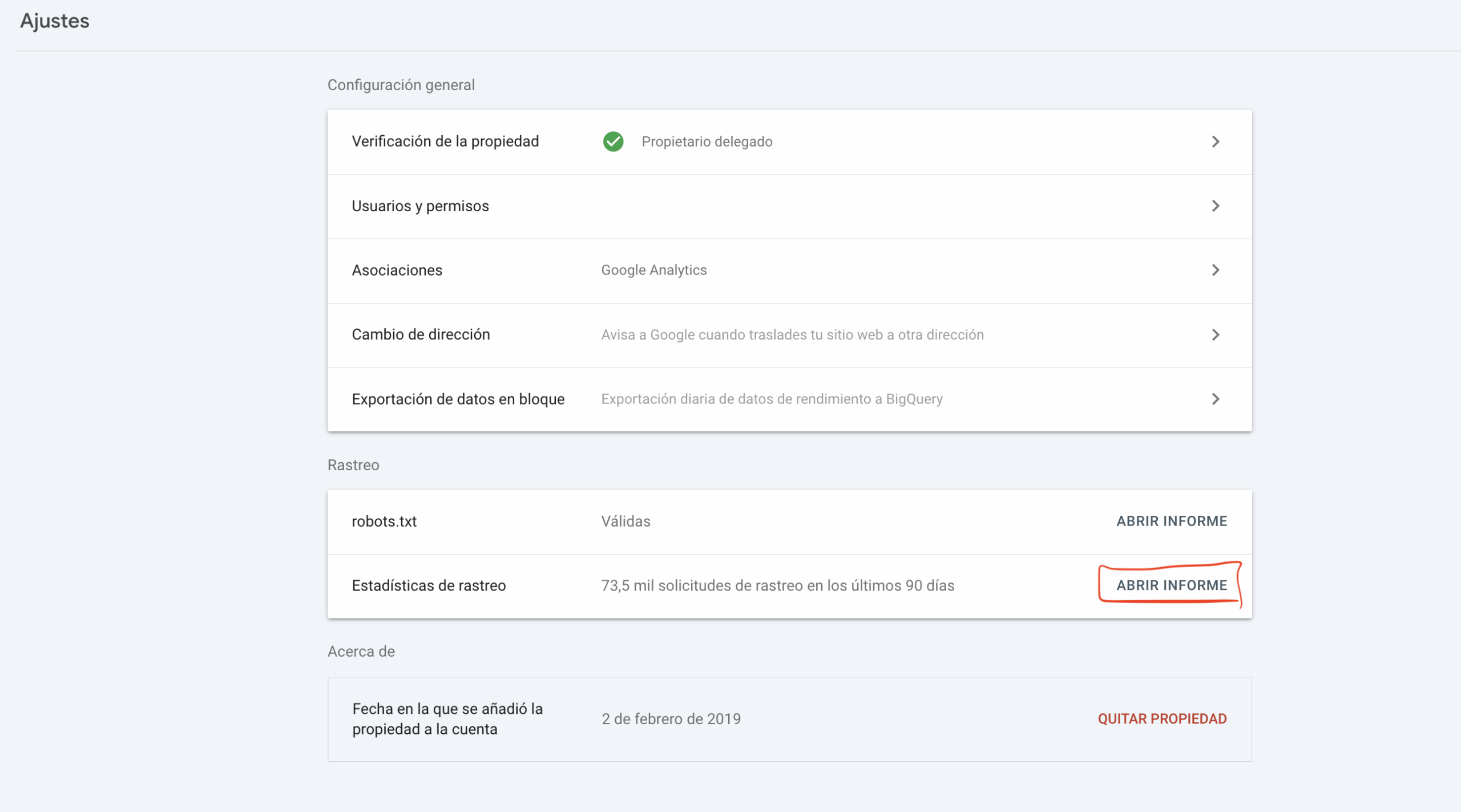The height and width of the screenshot is (812, 1461).
Task: Click chevron for Exportación de datos en bloque
Action: tap(1215, 399)
